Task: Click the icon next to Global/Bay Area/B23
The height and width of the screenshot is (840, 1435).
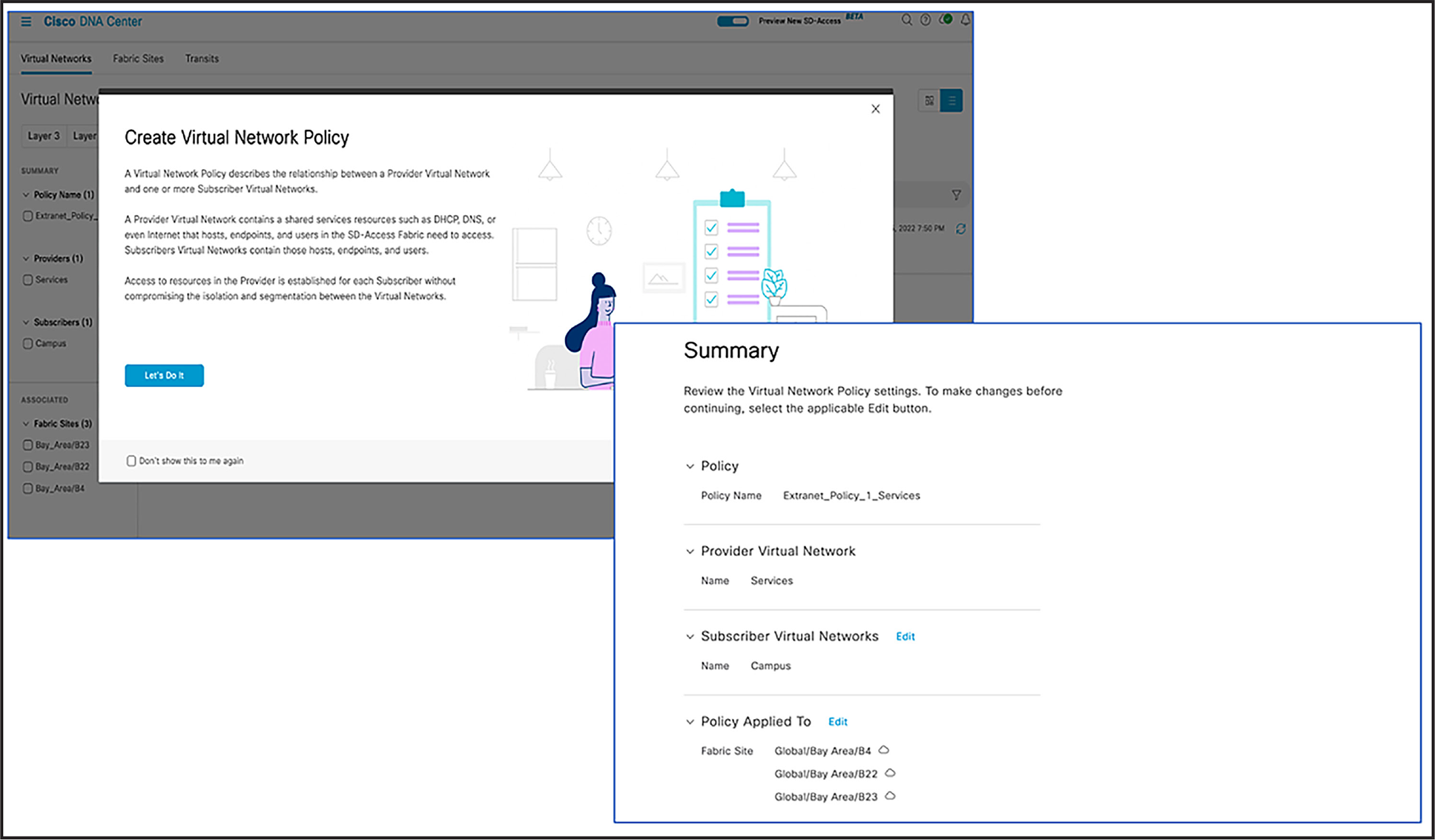Action: click(x=891, y=796)
